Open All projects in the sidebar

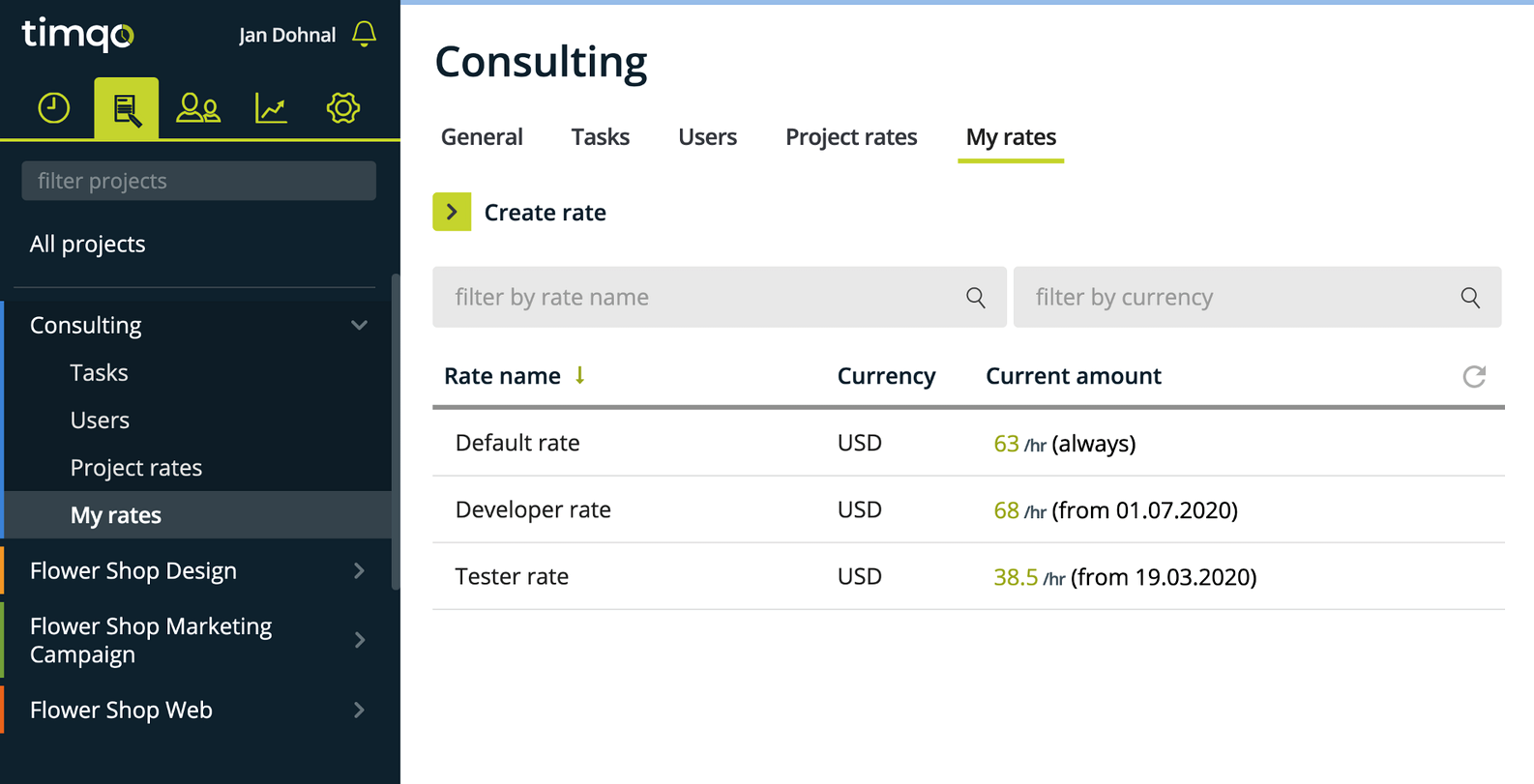pos(88,244)
